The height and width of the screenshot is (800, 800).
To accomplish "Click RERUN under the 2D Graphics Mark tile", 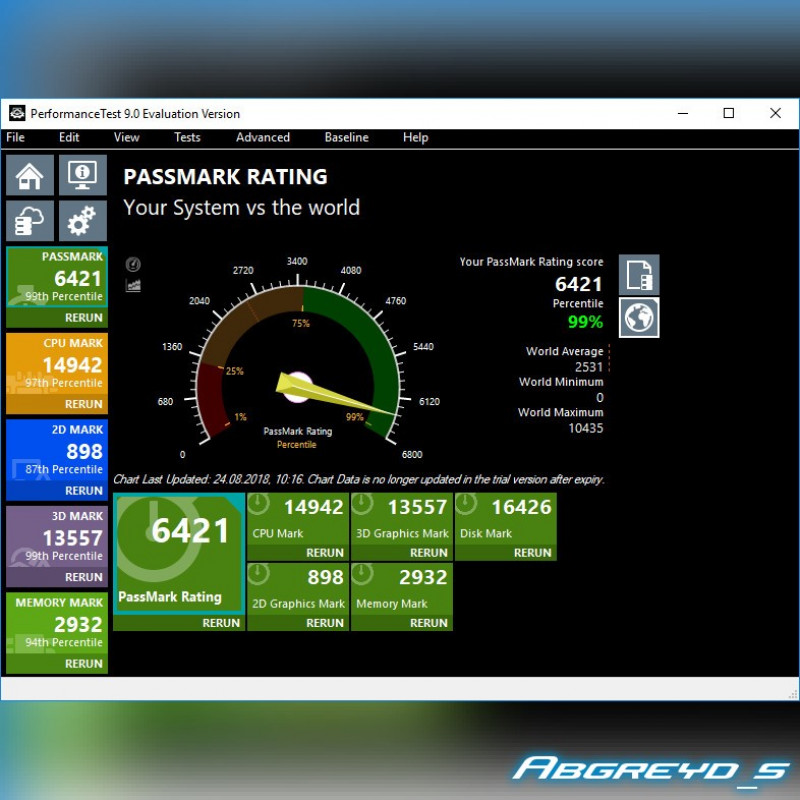I will (x=324, y=623).
